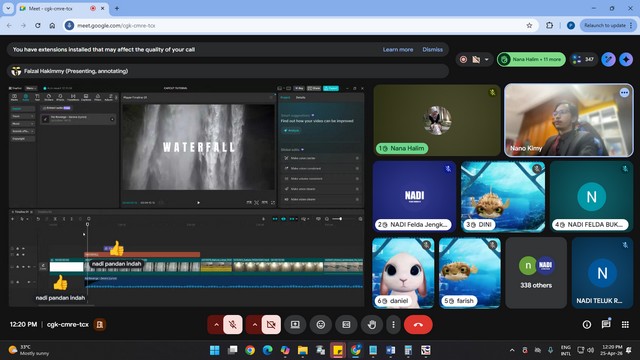Expand audio settings arrow beside microphone
Image resolution: width=640 pixels, height=360 pixels.
point(216,324)
